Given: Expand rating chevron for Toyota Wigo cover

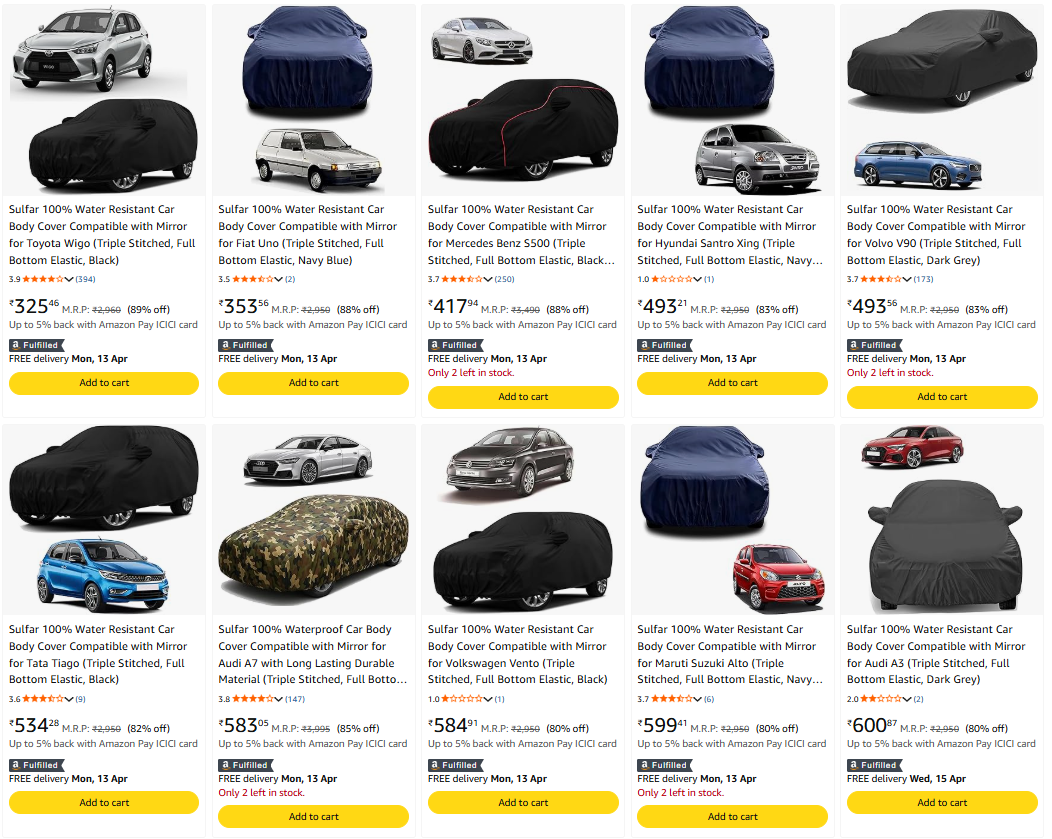Looking at the screenshot, I should click(x=69, y=279).
